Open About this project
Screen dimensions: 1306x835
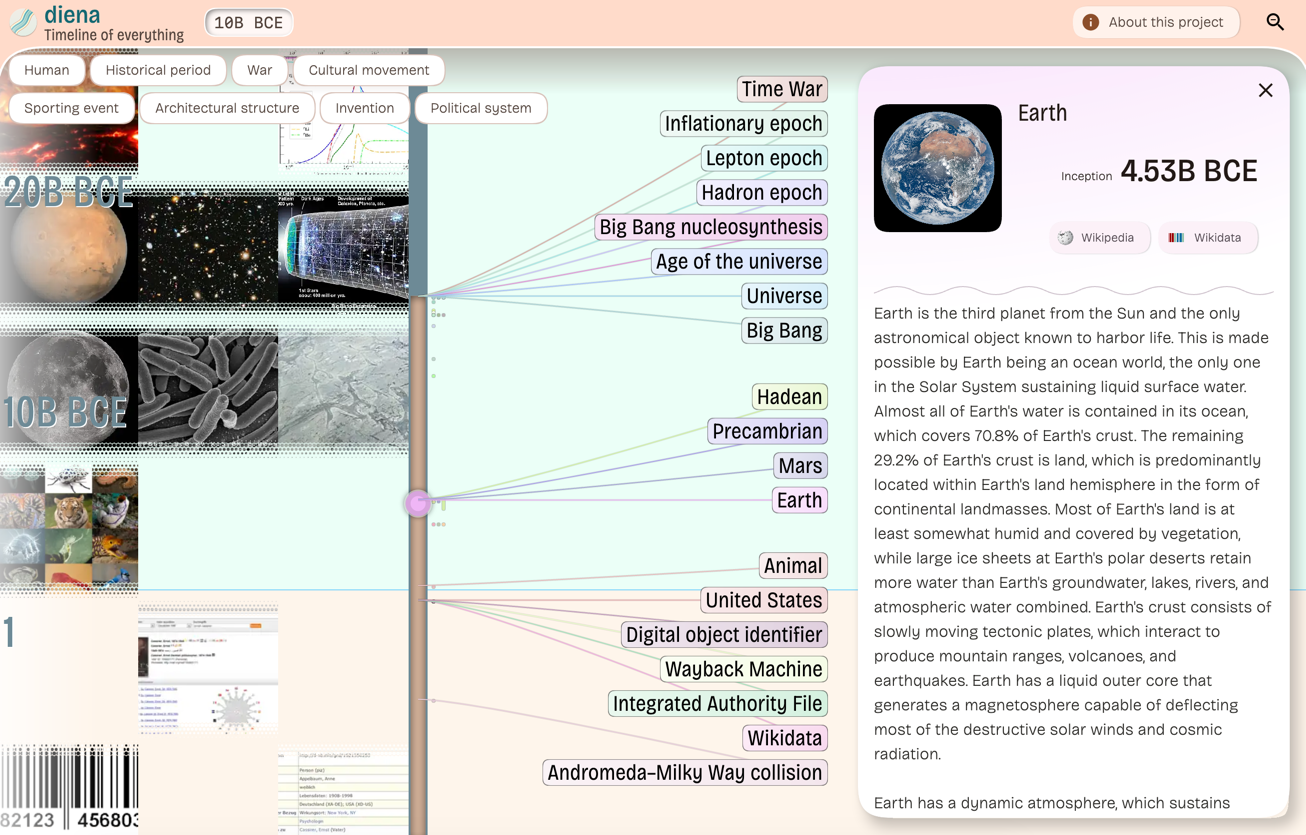coord(1155,22)
